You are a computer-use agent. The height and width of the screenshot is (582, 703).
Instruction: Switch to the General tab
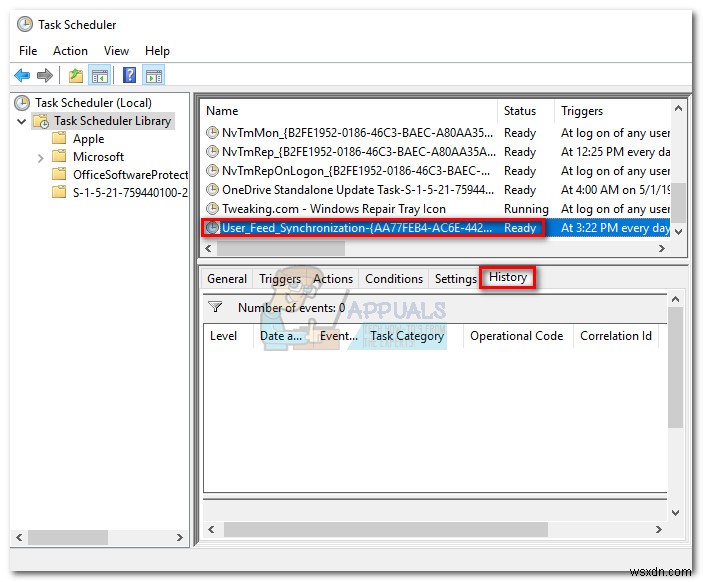(x=227, y=278)
